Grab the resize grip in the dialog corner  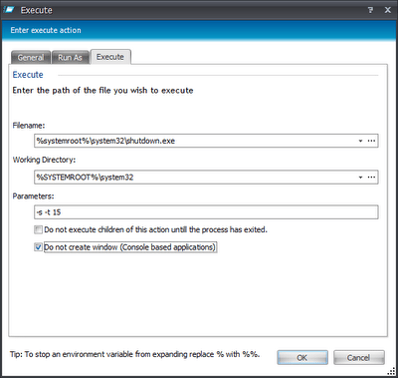391,371
